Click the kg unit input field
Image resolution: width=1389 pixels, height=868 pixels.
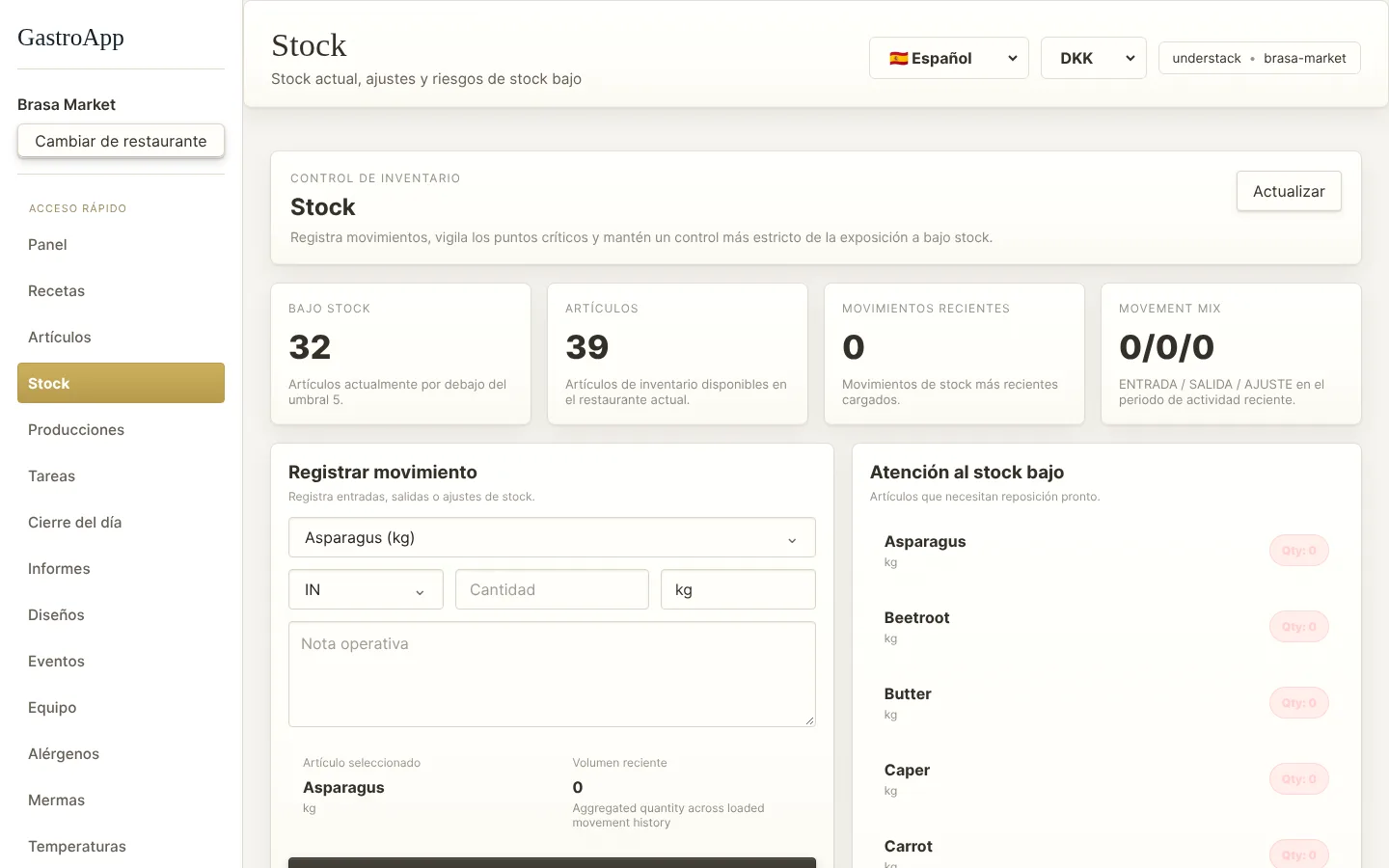[x=738, y=589]
